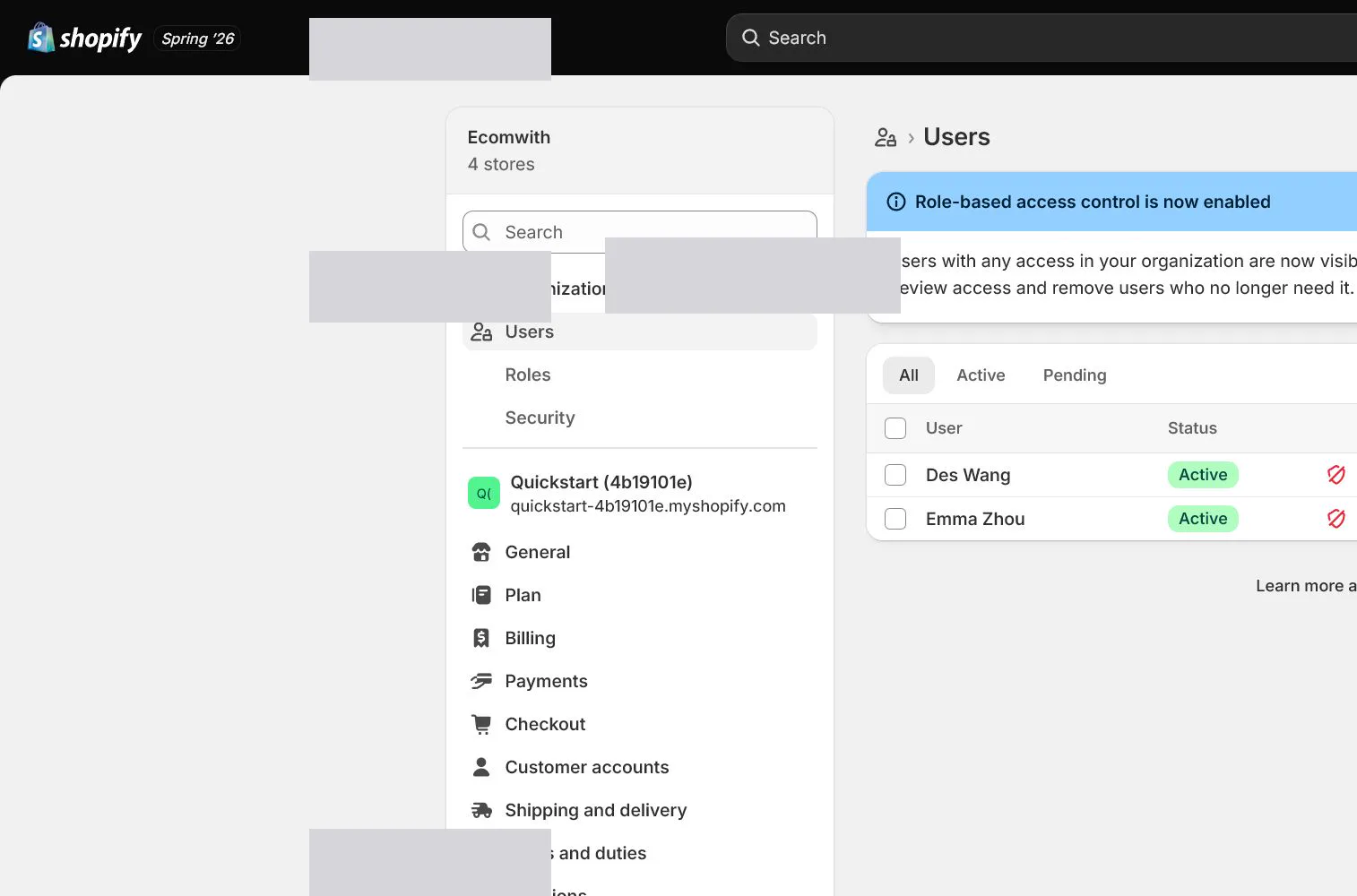Screen dimensions: 1357x896
Task: Click the Active badge for Des Wang
Action: point(1203,475)
